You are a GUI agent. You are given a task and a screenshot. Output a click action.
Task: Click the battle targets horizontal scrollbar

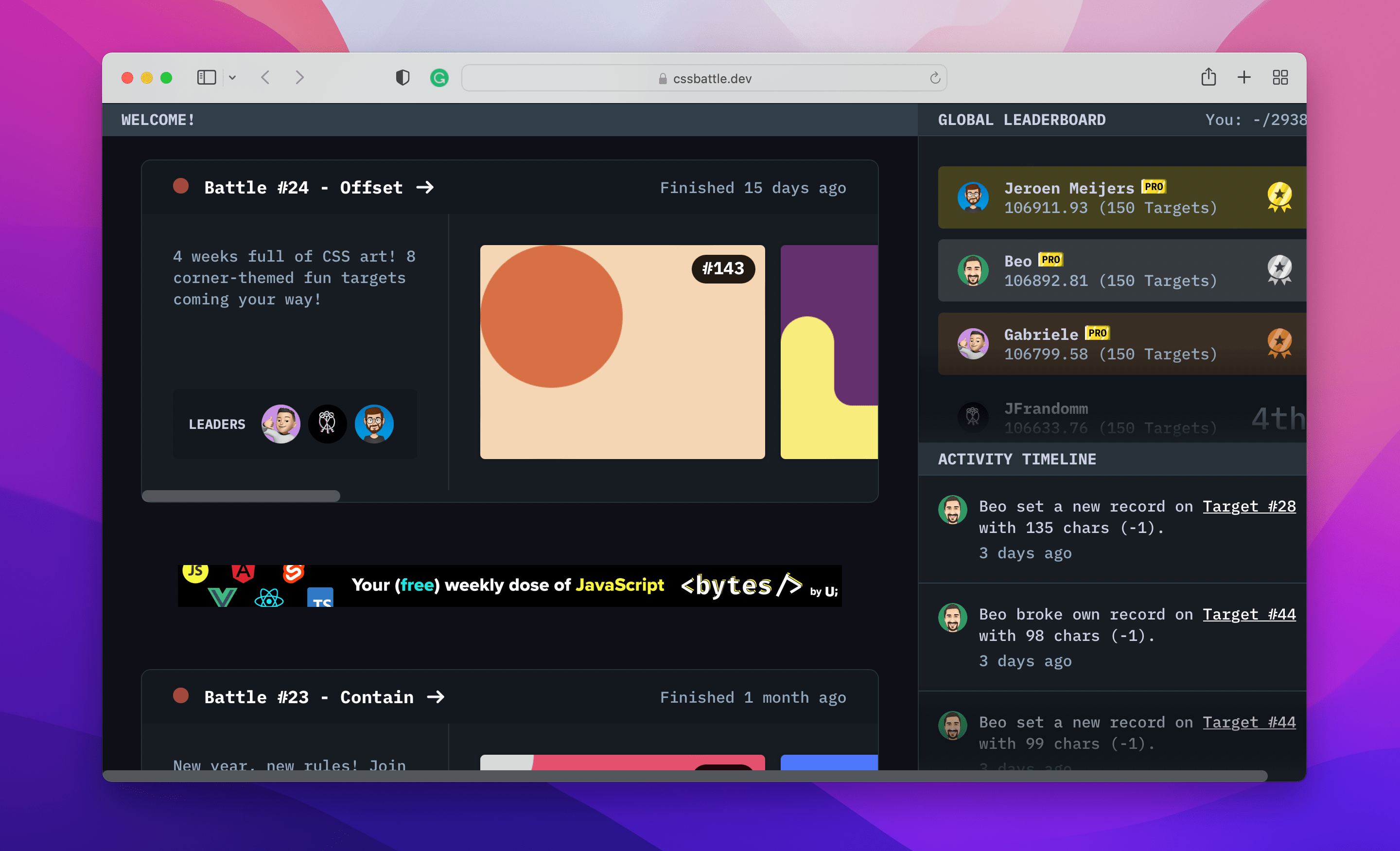[x=241, y=496]
